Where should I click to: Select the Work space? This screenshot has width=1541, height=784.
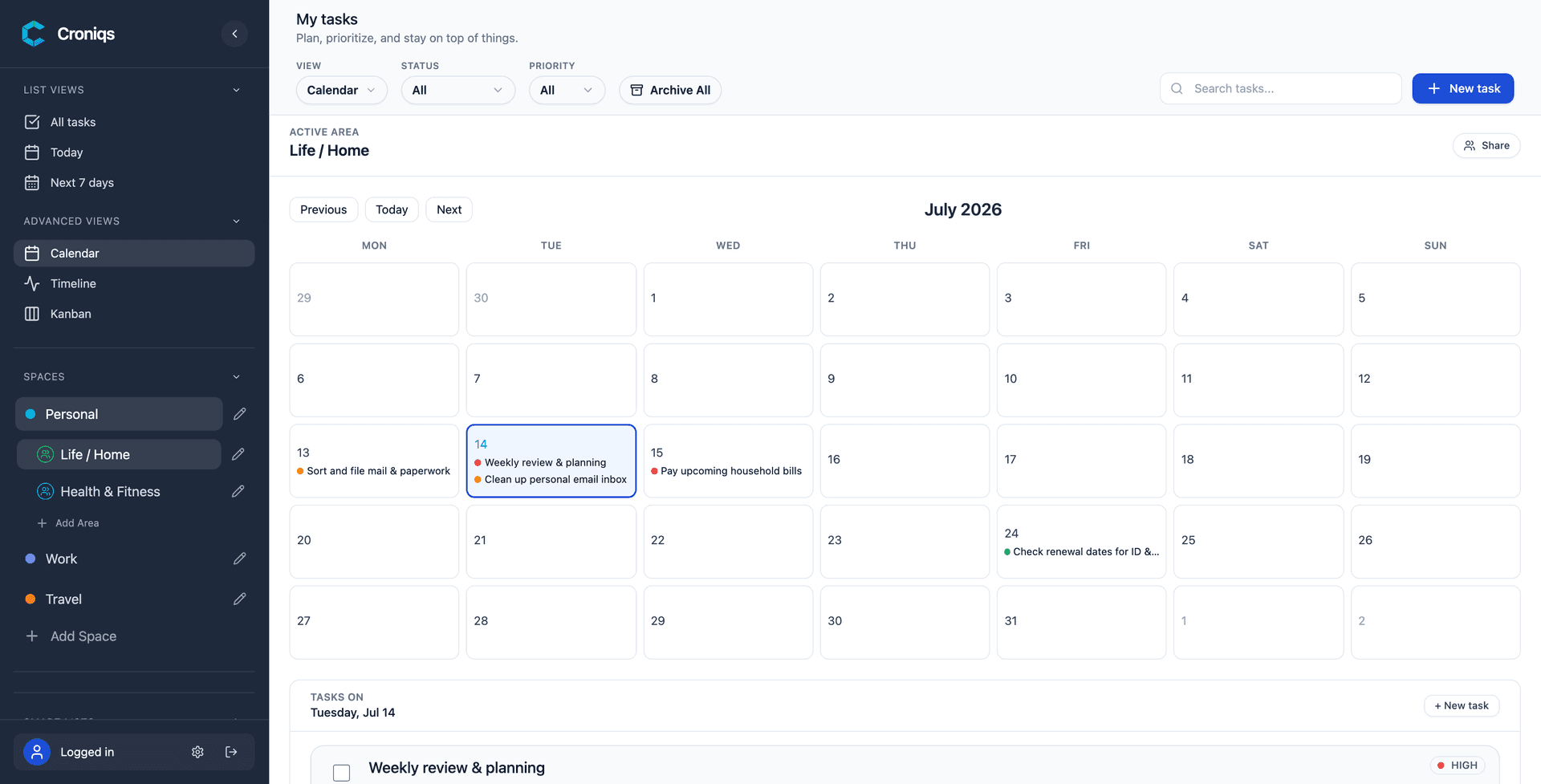(x=119, y=559)
